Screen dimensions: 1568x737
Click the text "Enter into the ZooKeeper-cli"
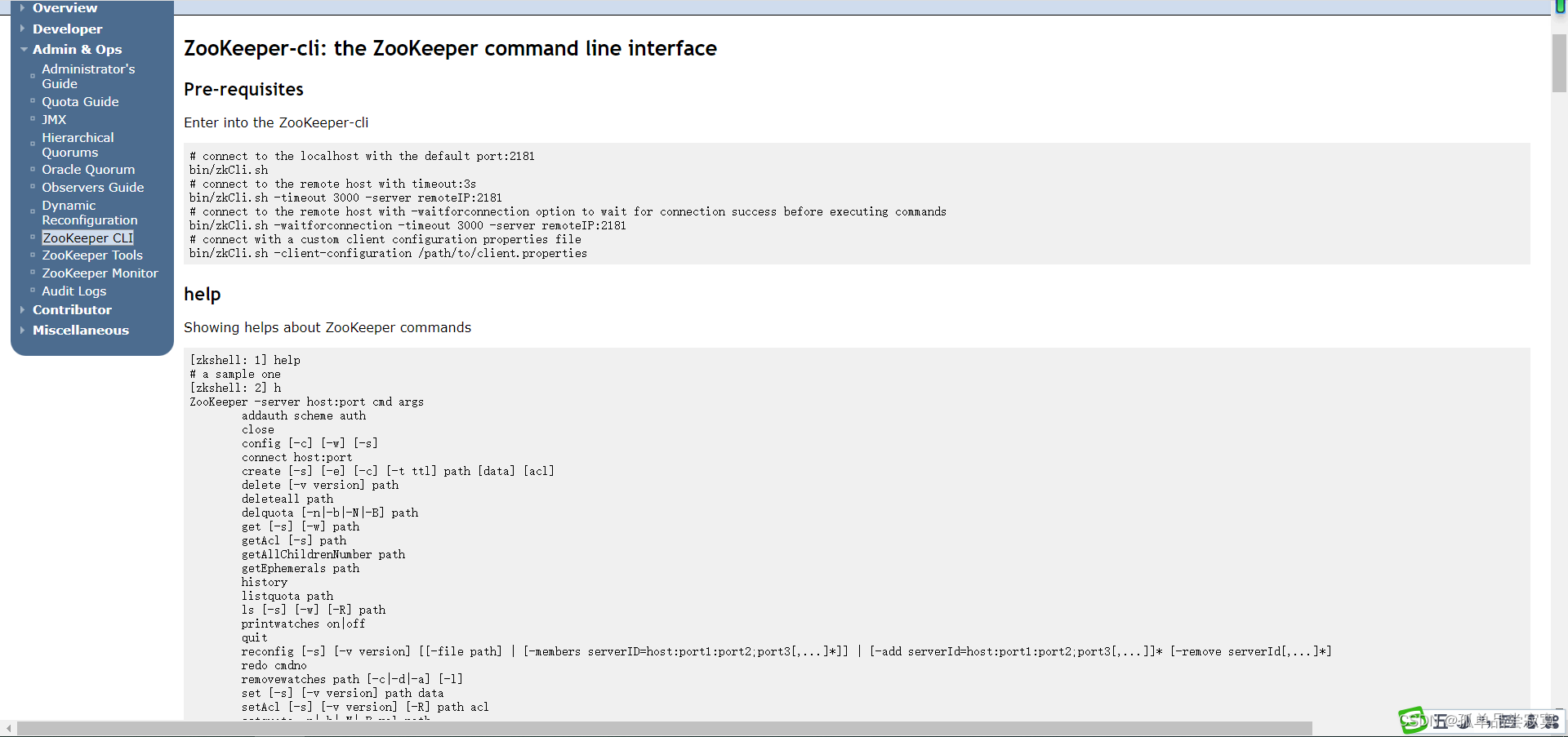point(276,122)
